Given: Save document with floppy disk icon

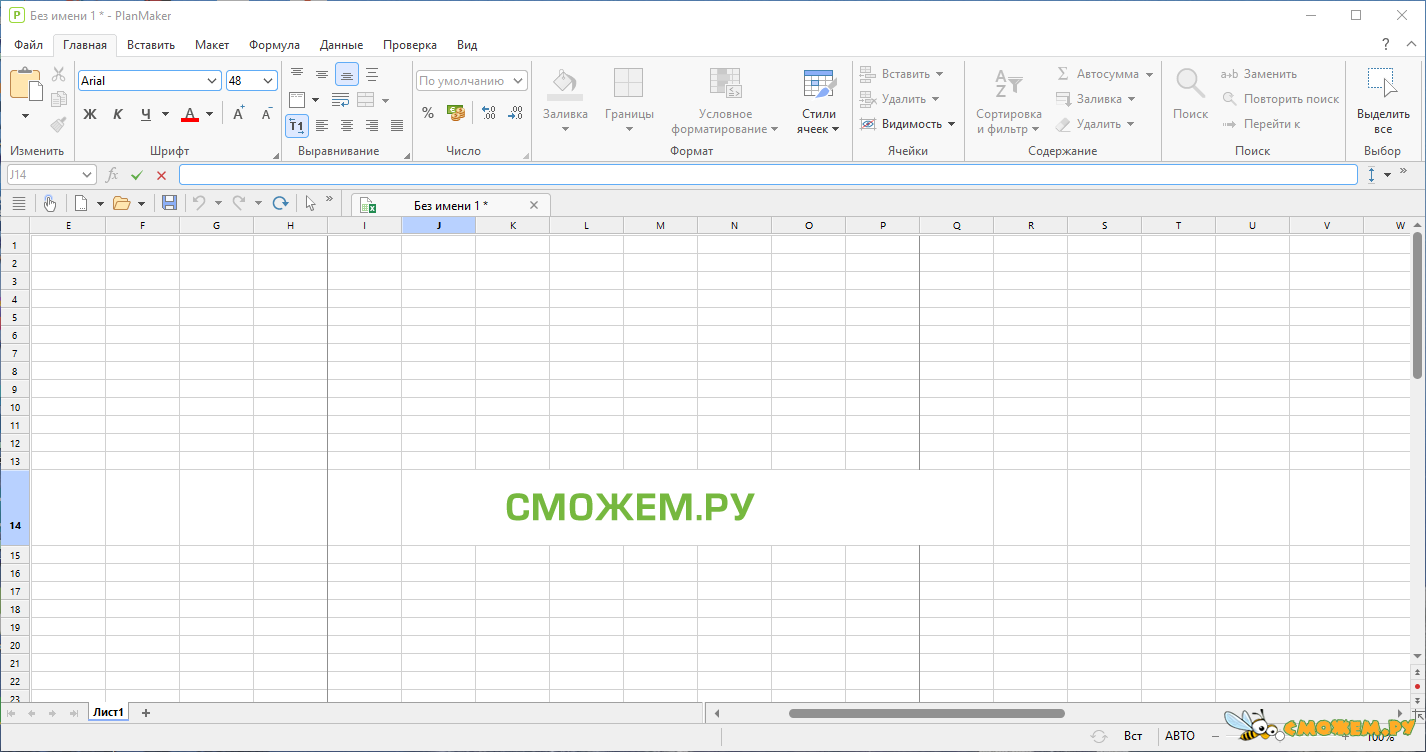Looking at the screenshot, I should (x=169, y=203).
